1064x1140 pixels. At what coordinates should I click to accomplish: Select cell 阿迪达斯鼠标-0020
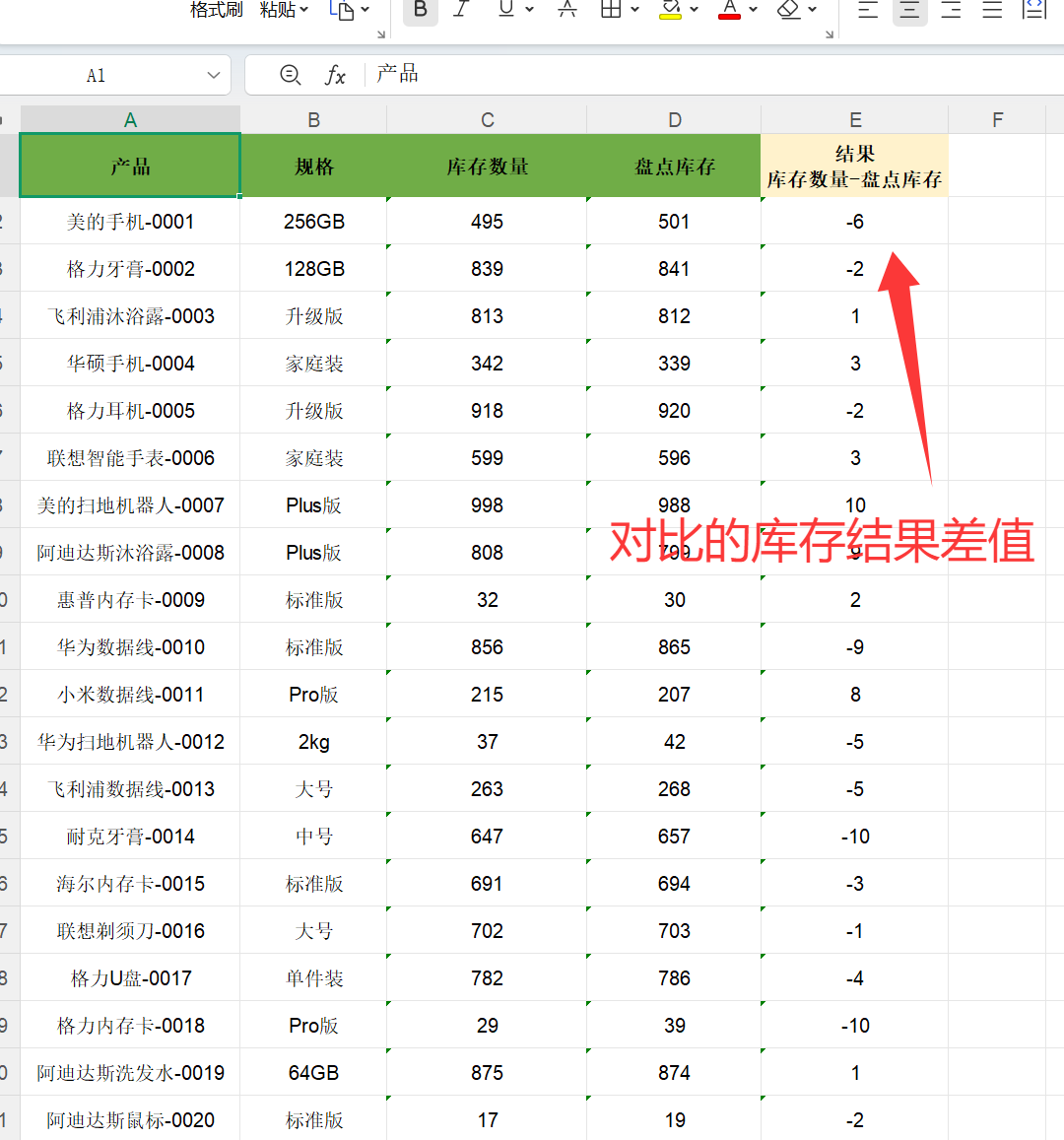click(130, 1119)
